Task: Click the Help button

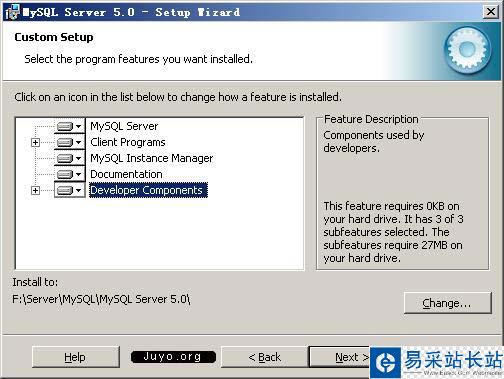Action: (x=76, y=357)
